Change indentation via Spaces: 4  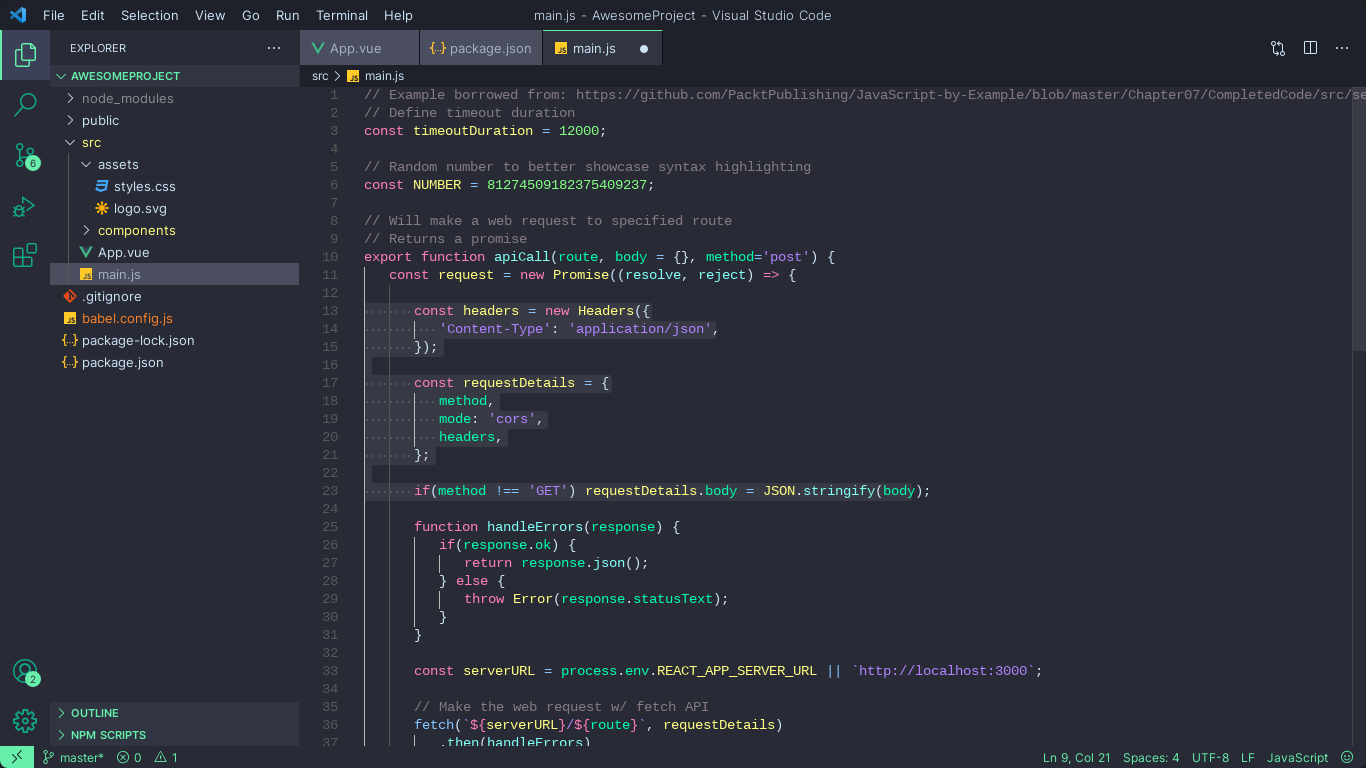(x=1151, y=757)
